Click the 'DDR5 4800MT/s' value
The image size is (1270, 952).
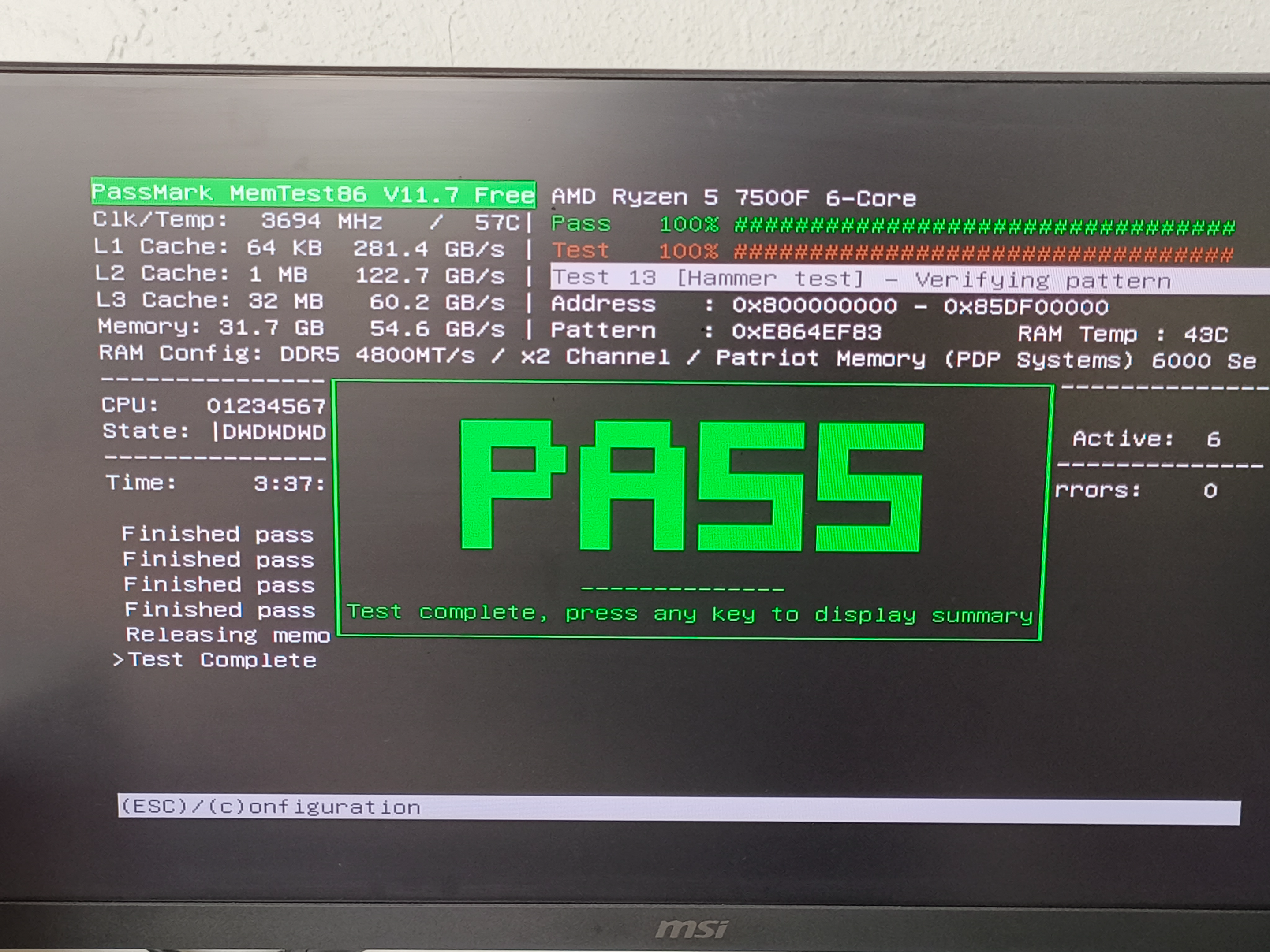point(378,355)
